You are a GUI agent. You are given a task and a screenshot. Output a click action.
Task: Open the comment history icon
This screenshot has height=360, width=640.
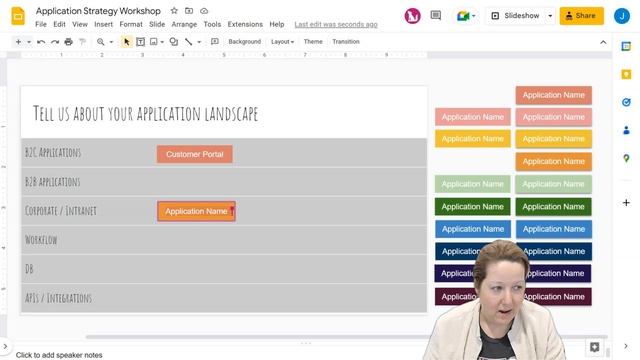pos(436,16)
